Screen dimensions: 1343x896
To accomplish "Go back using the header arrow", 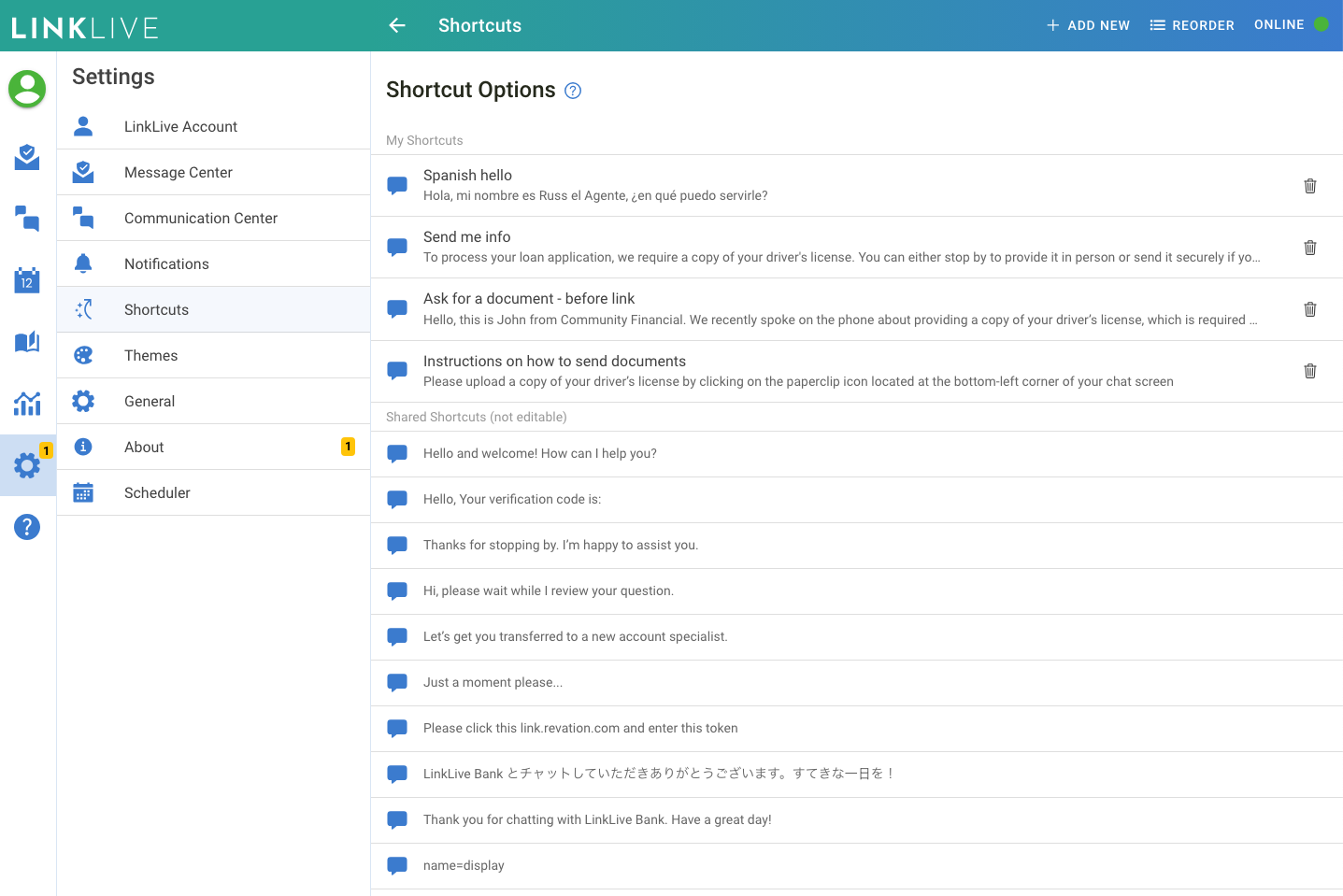I will pyautogui.click(x=397, y=25).
